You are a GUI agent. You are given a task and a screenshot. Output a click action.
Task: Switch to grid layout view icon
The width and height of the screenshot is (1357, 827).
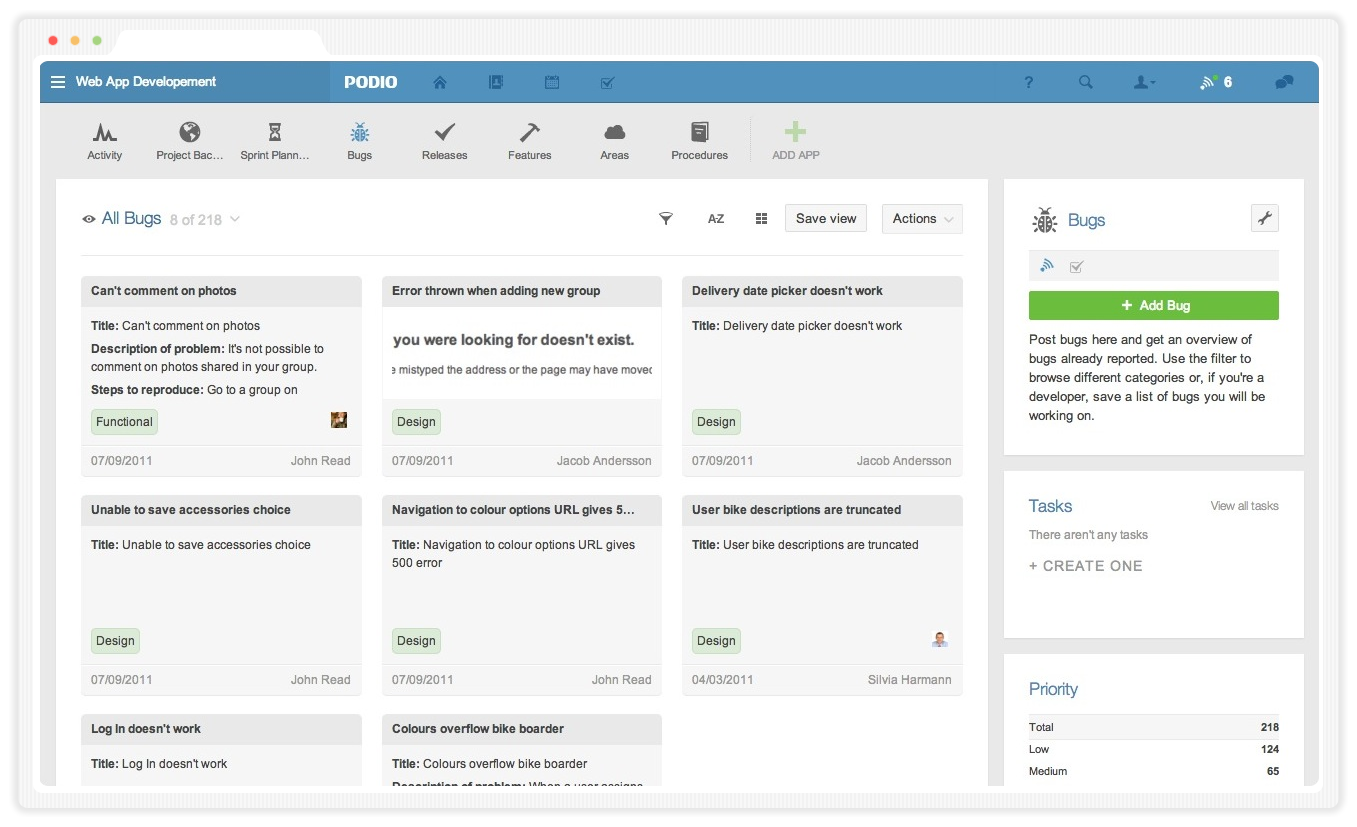(761, 219)
